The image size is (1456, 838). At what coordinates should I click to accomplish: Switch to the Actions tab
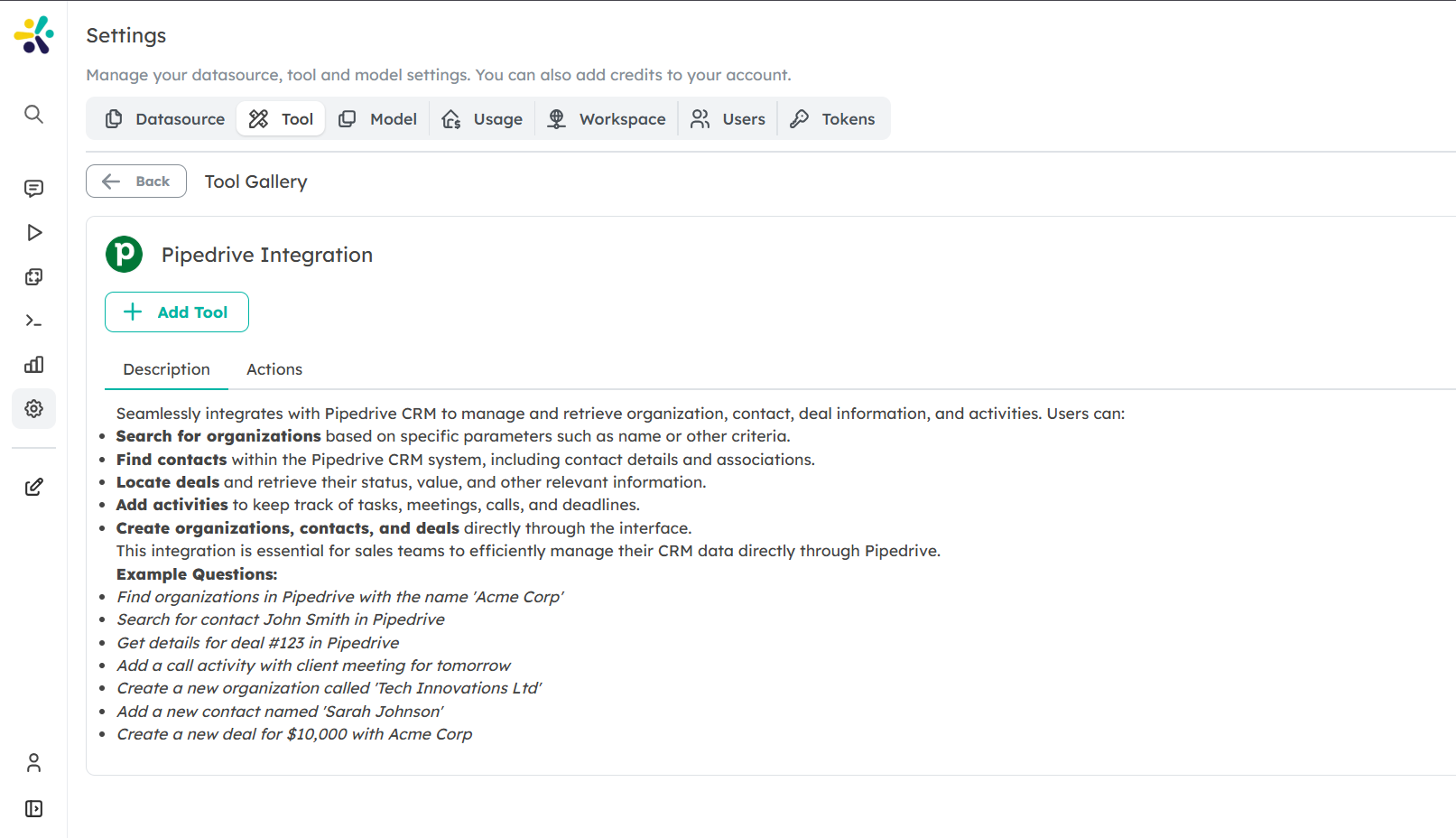pyautogui.click(x=274, y=369)
